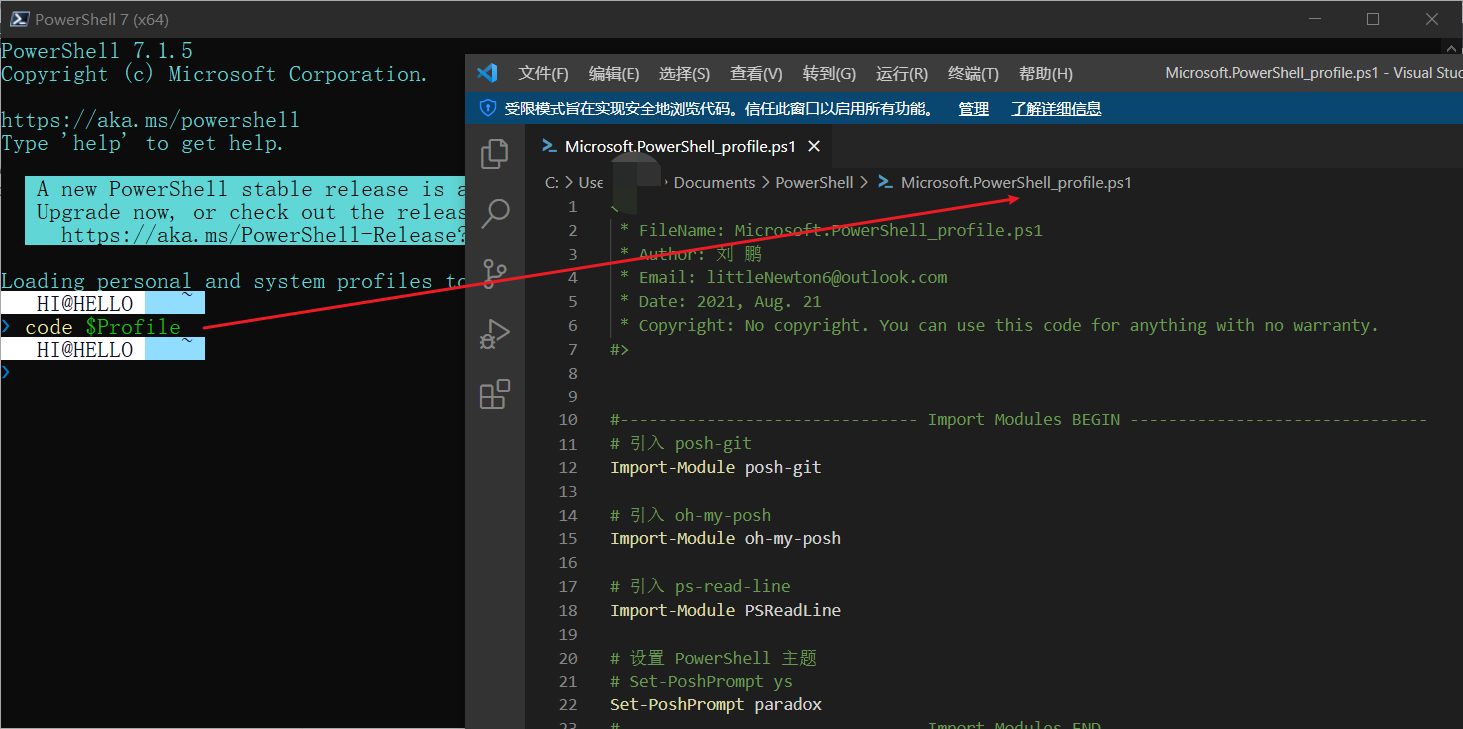
Task: Click the 了解详细信息 link
Action: pyautogui.click(x=1056, y=109)
